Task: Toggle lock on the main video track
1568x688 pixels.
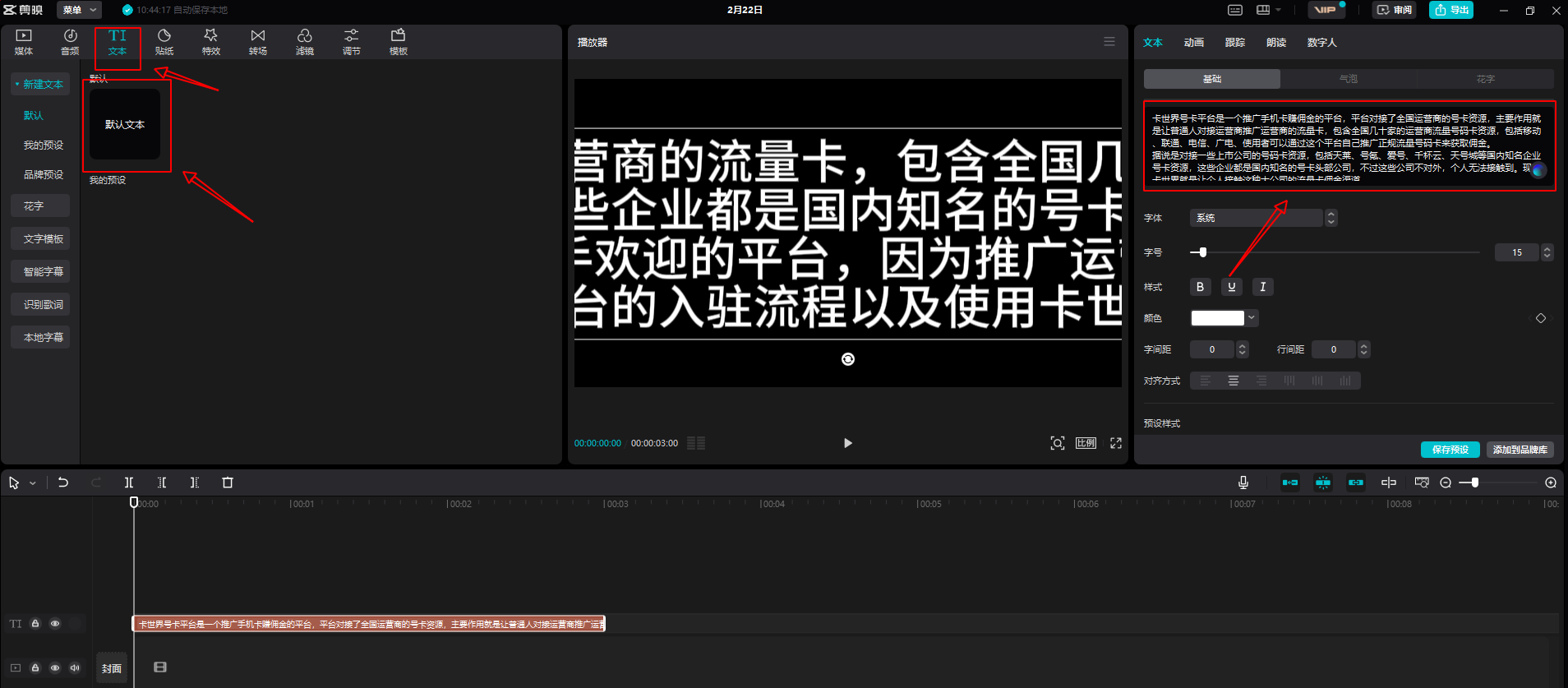Action: (x=35, y=667)
